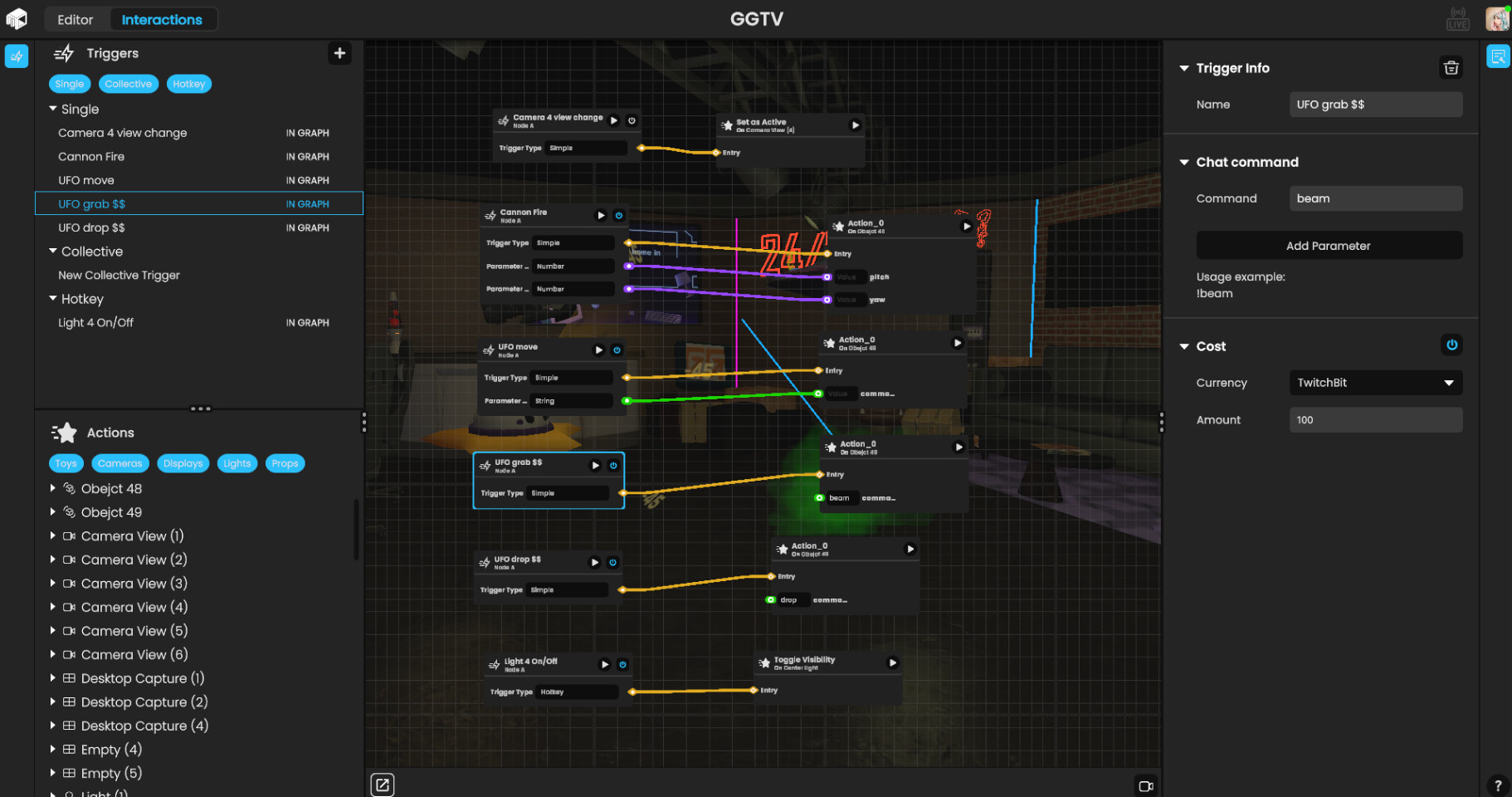1512x797 pixels.
Task: Click the Add Parameter button
Action: point(1329,245)
